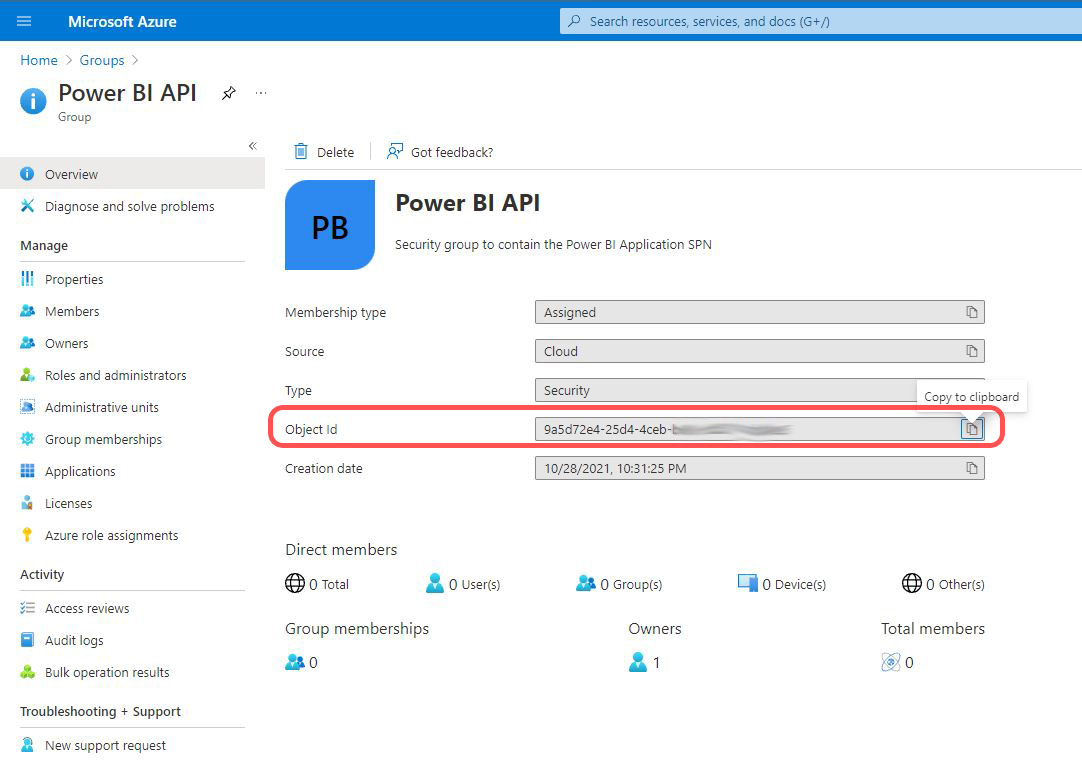This screenshot has height=761, width=1082.
Task: Open the hamburger portal menu
Action: pyautogui.click(x=24, y=21)
